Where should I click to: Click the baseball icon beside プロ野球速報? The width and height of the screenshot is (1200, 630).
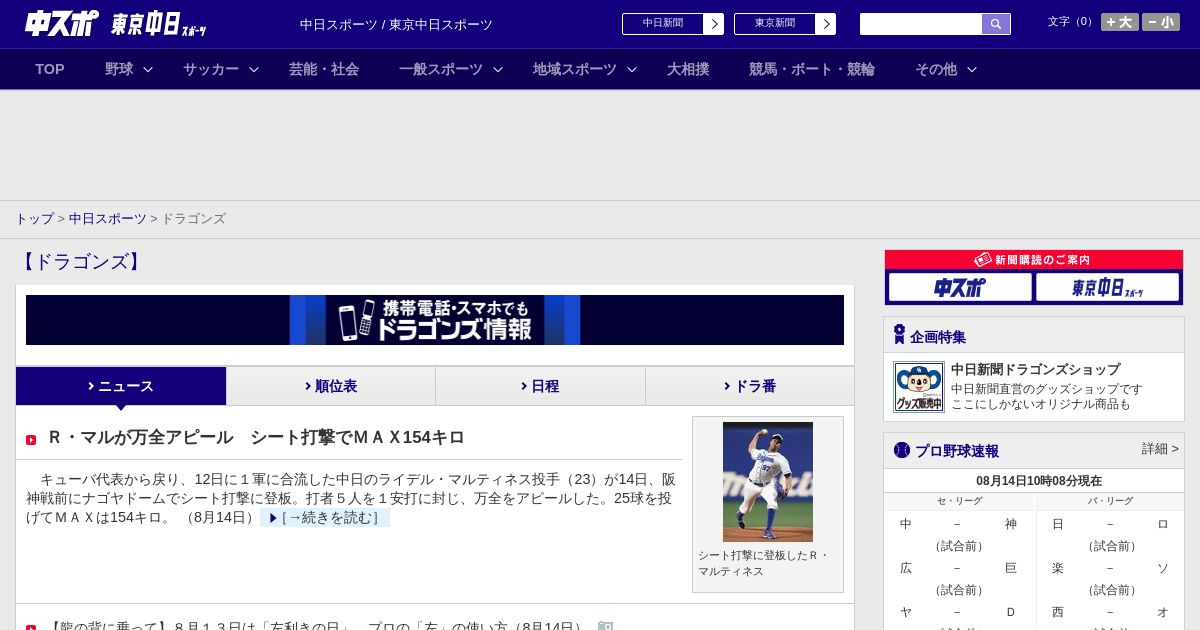click(902, 450)
